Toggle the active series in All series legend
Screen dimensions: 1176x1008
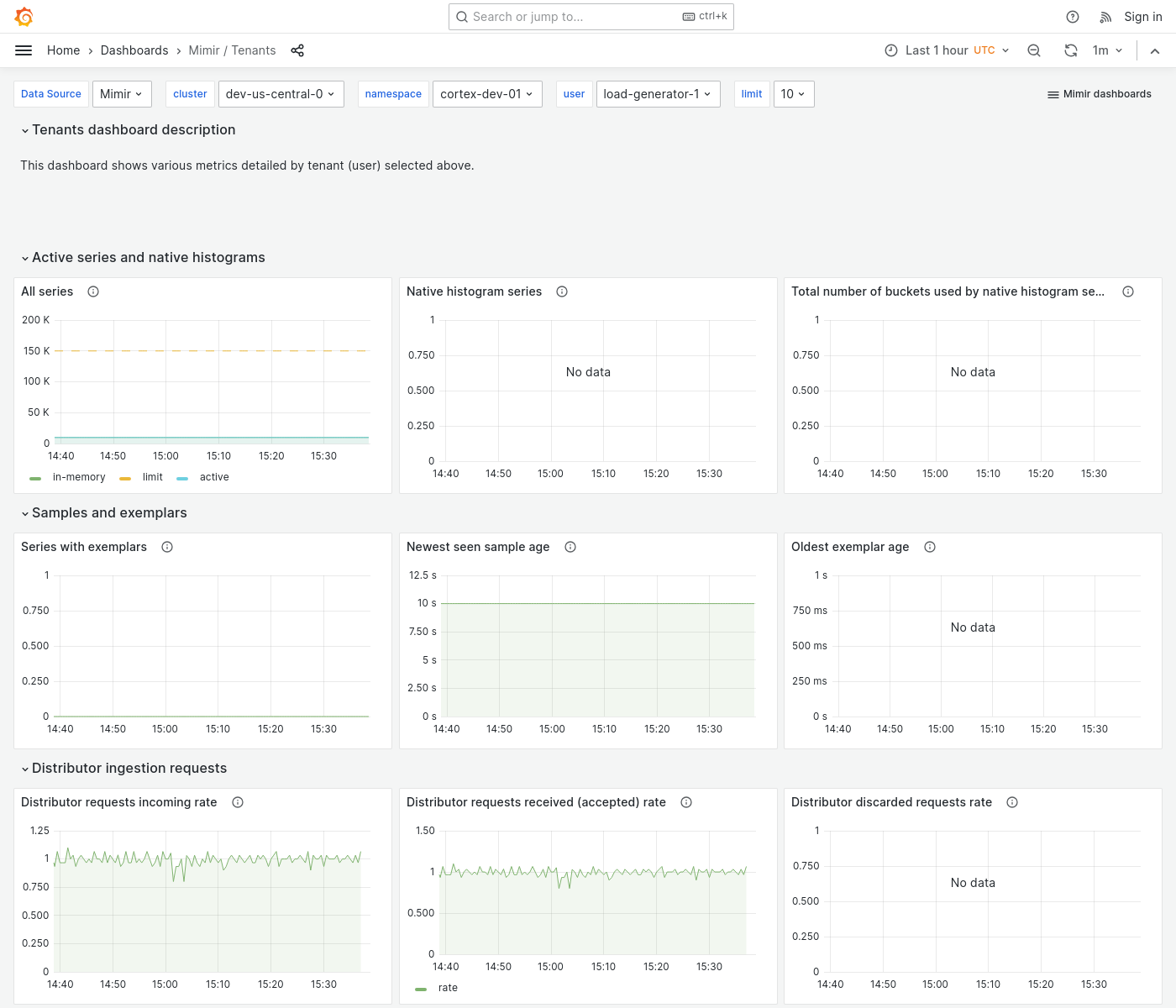[x=214, y=477]
